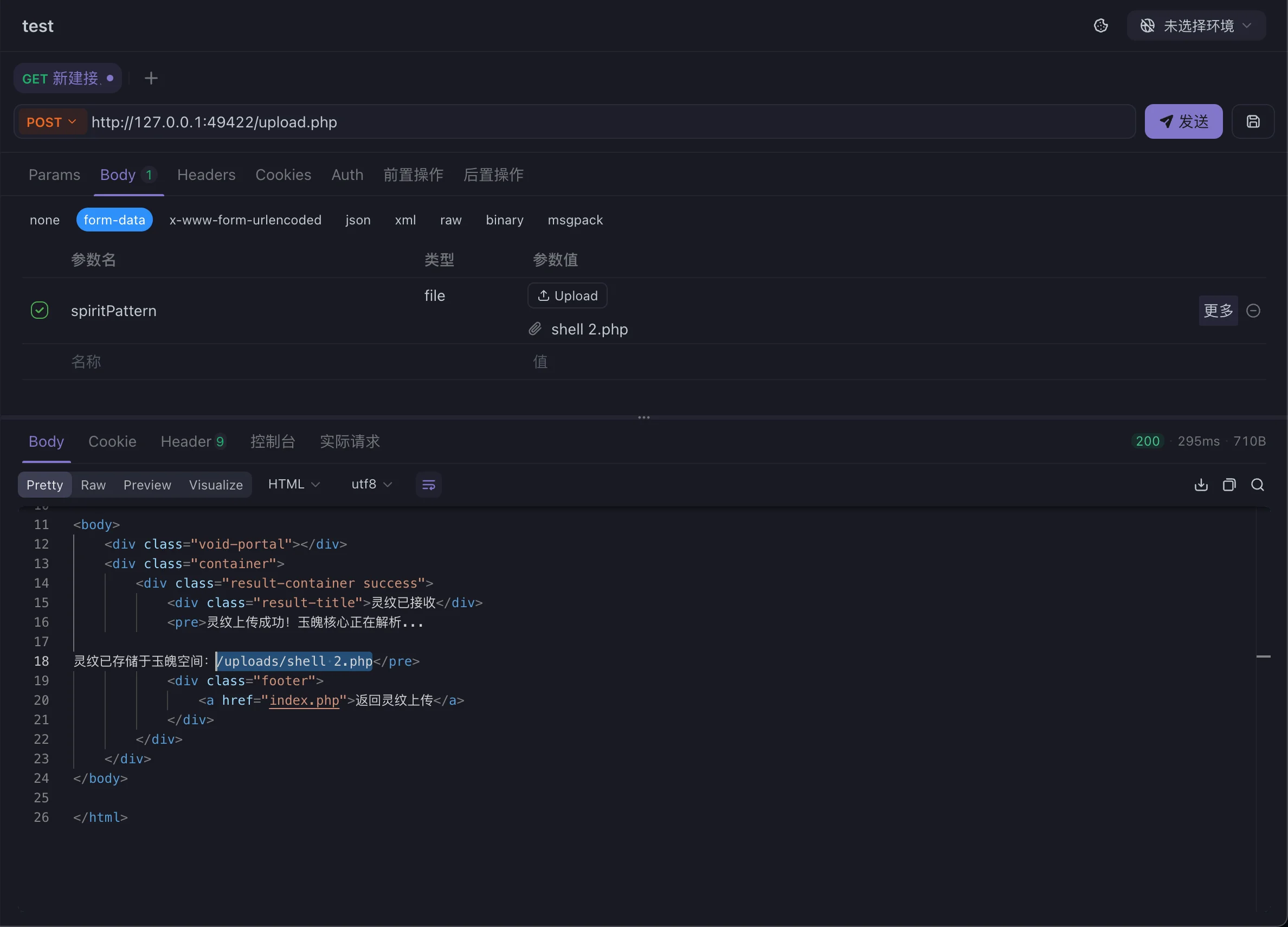Open the POST method dropdown

[x=51, y=122]
